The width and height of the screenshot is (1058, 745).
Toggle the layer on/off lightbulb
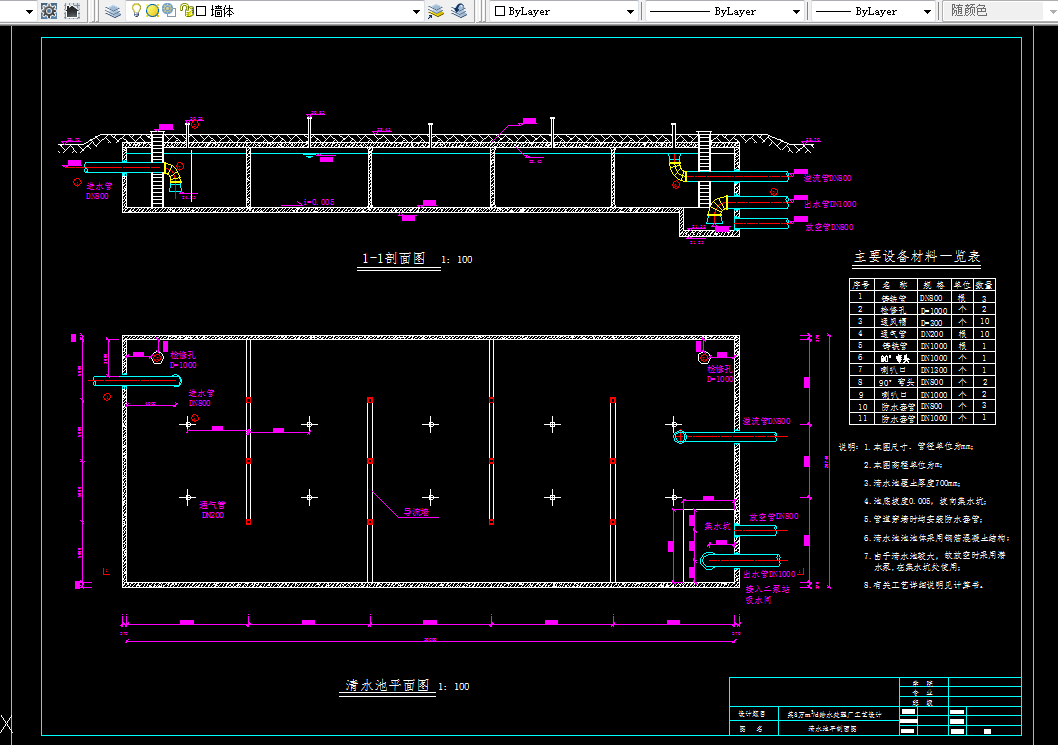coord(137,11)
